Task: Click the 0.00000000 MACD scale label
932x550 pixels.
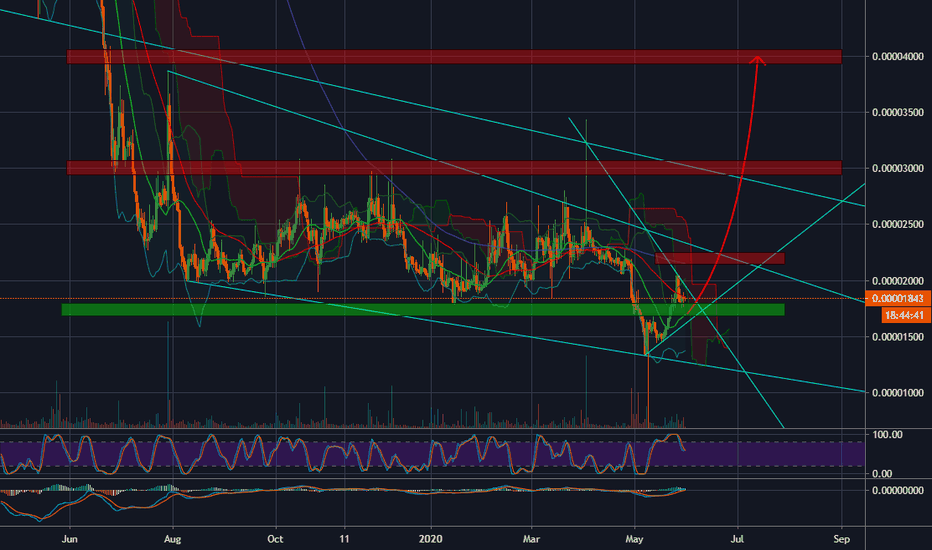Action: [898, 491]
